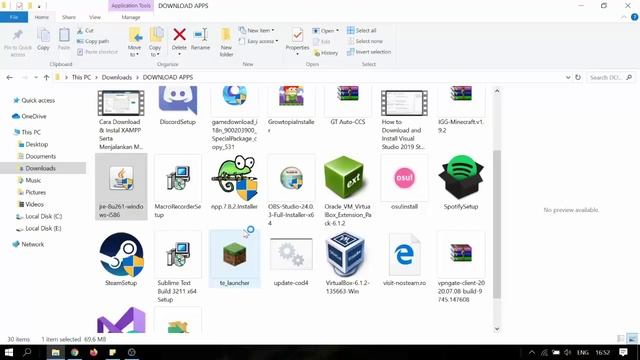This screenshot has height=360, width=640.
Task: Select the GT Auto-CCS archive
Action: pos(347,95)
